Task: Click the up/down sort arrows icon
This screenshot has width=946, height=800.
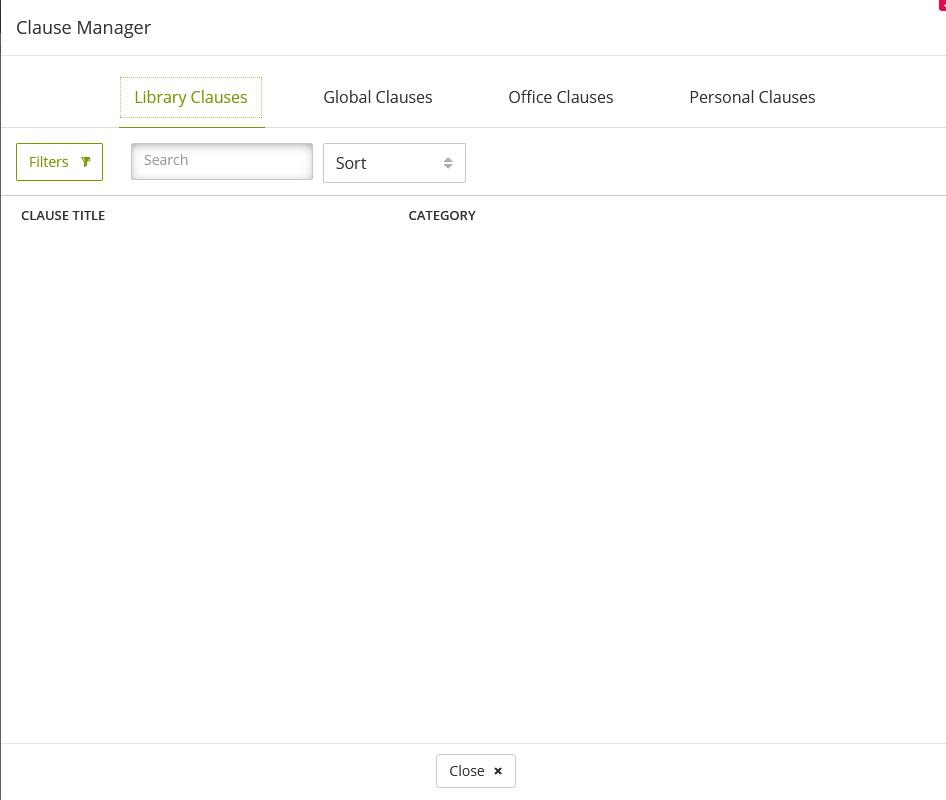Action: (x=448, y=162)
